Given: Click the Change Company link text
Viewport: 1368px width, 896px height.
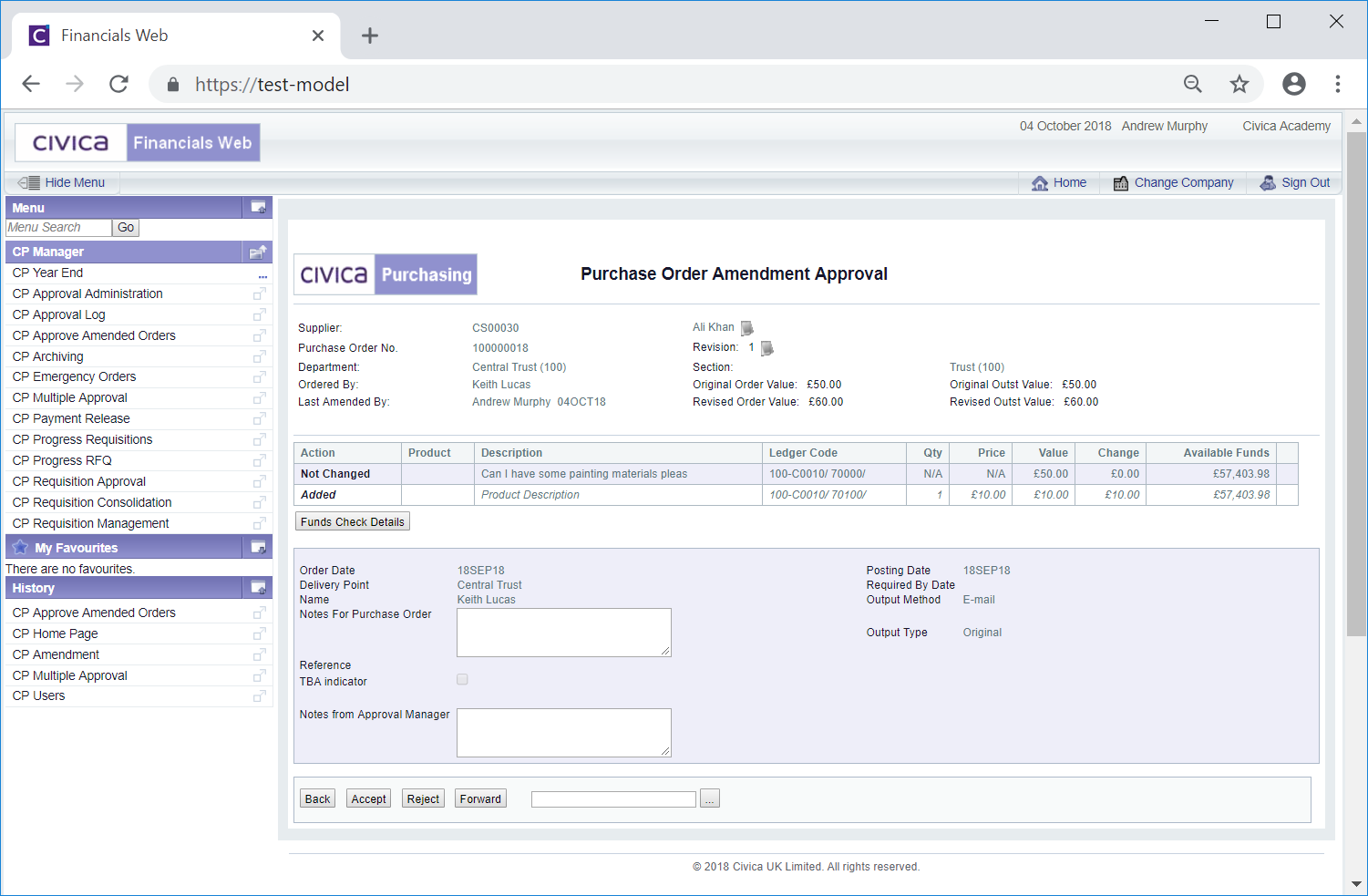Looking at the screenshot, I should pos(1184,183).
